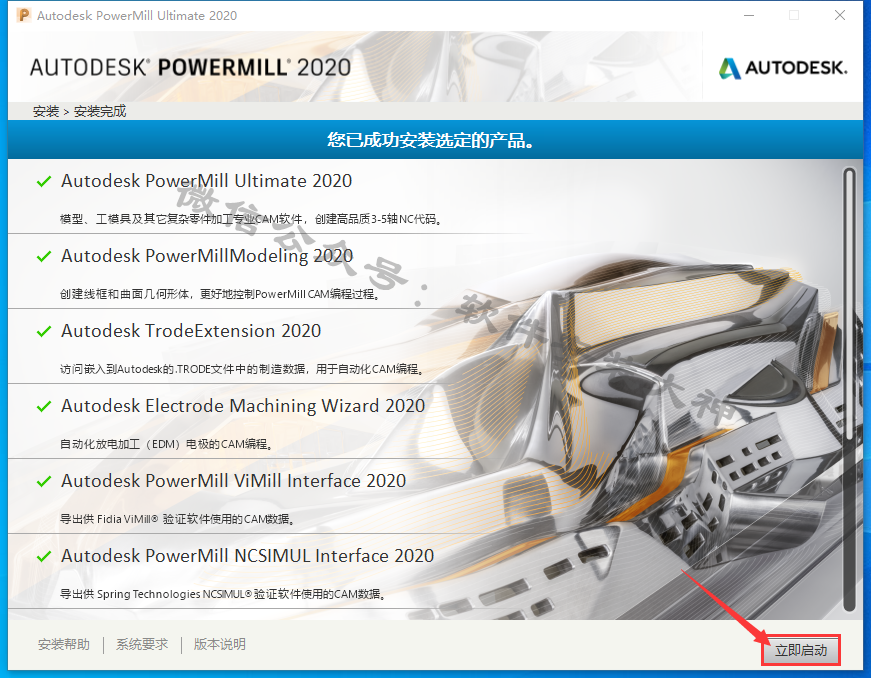Select the Autodesk TrodeExtension 2020 title
This screenshot has height=678, width=871.
click(x=191, y=331)
